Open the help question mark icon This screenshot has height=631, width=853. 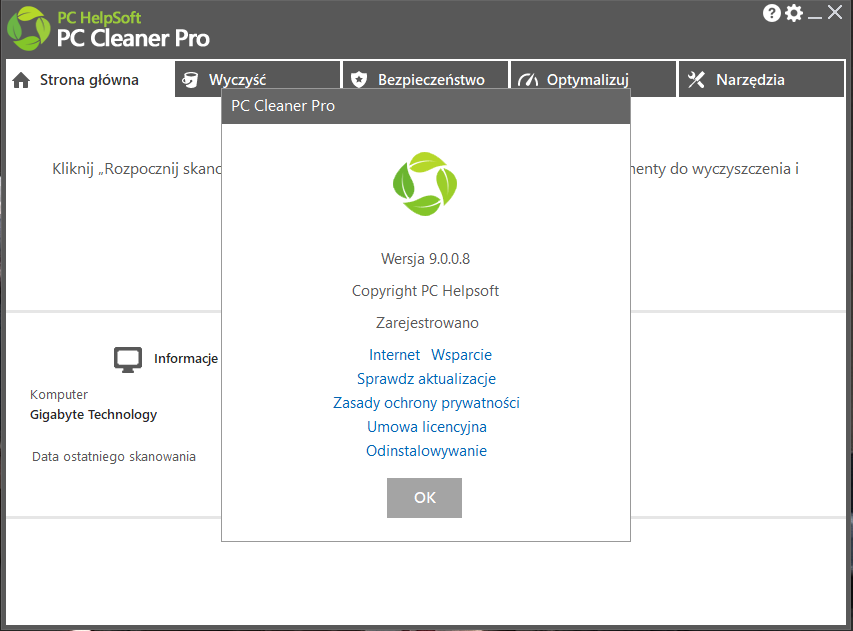[771, 13]
